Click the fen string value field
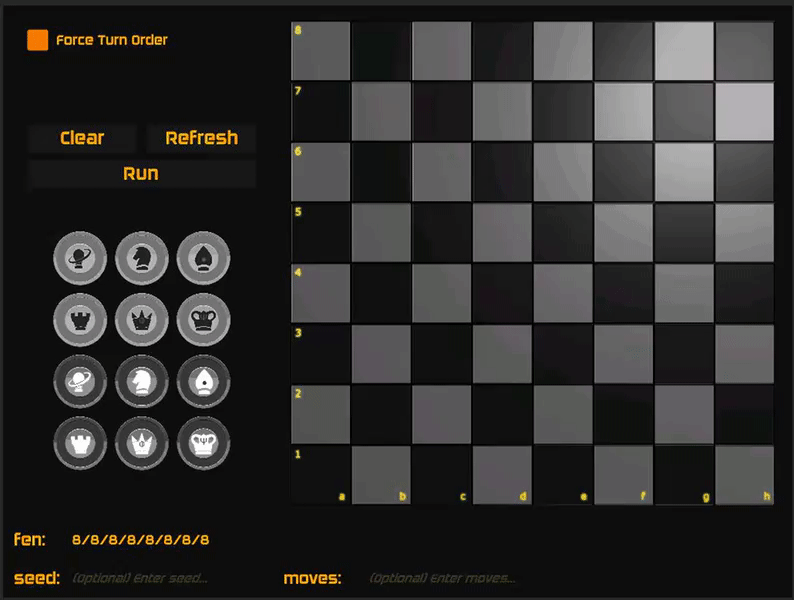 coord(140,540)
